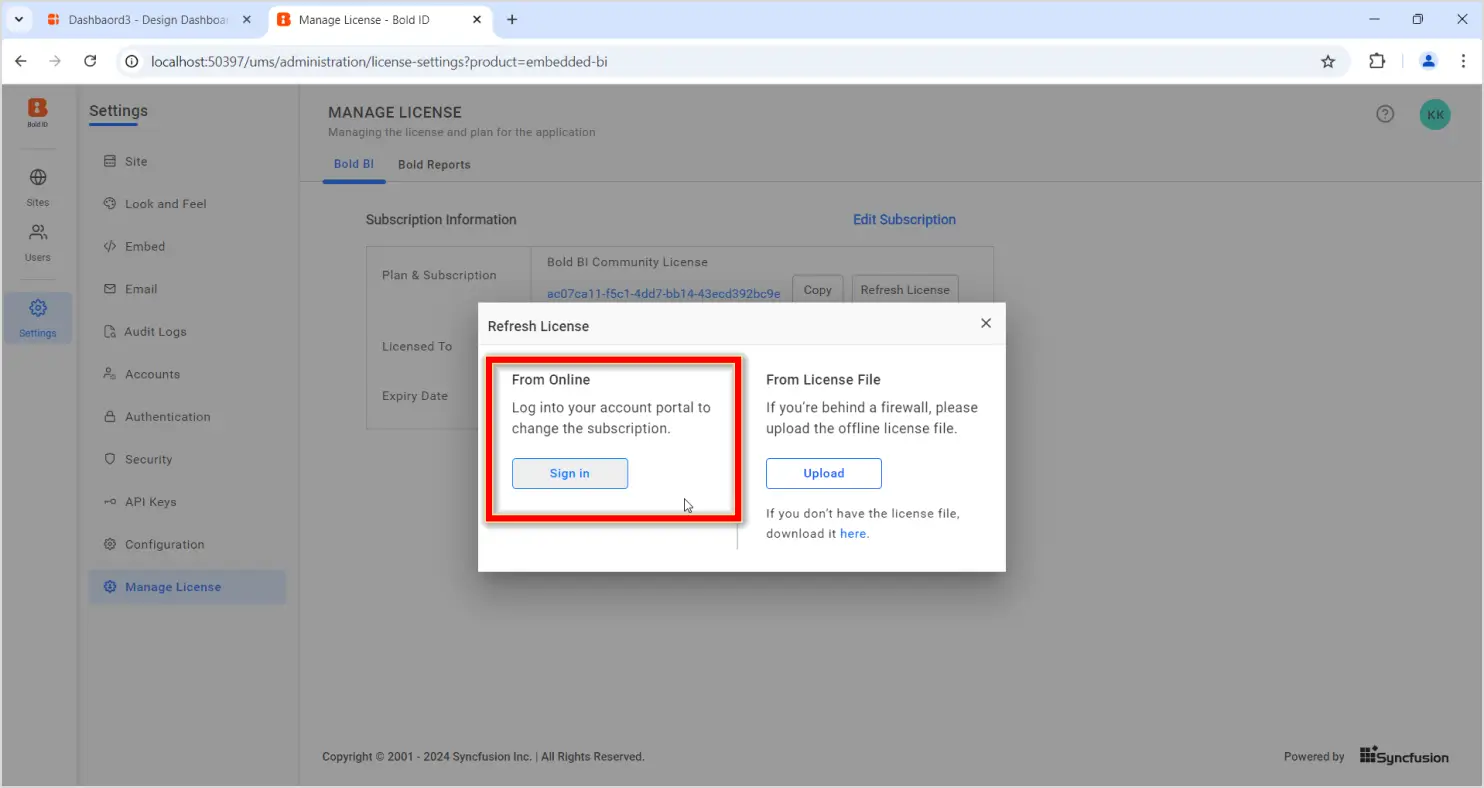Image resolution: width=1484 pixels, height=788 pixels.
Task: Open the KK user profile avatar
Action: [1435, 115]
